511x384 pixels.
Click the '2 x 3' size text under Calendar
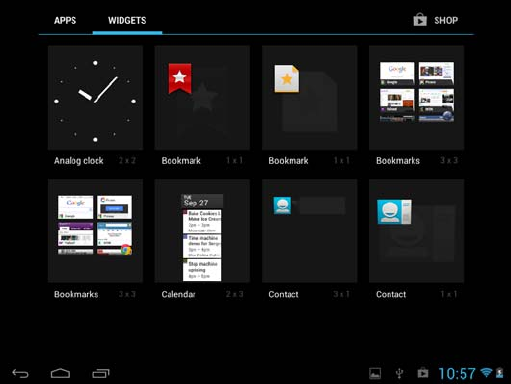[x=234, y=294]
